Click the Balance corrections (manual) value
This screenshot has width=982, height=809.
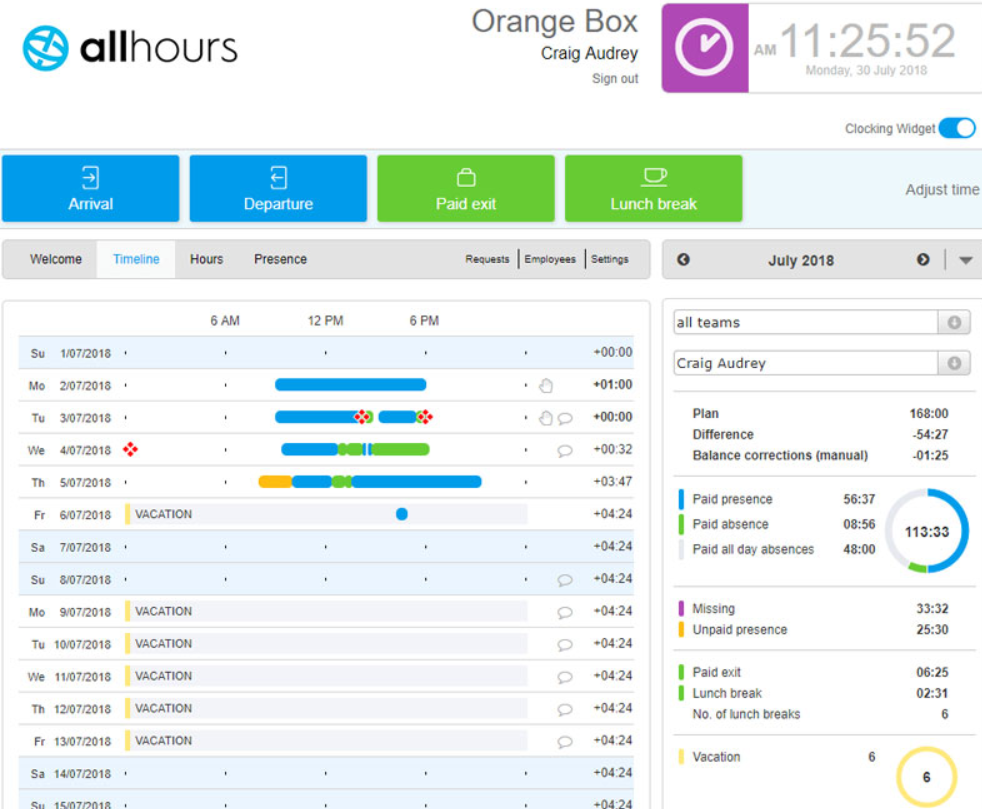click(930, 455)
